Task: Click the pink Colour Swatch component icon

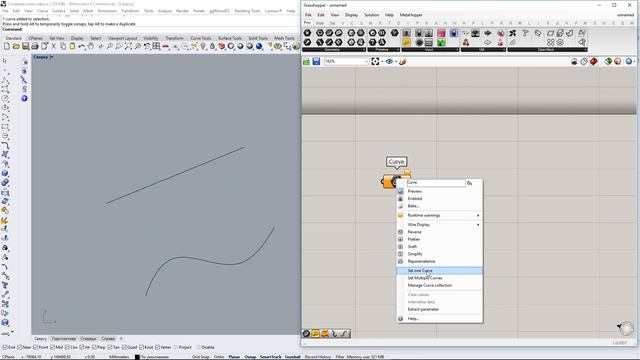Action: (x=441, y=33)
